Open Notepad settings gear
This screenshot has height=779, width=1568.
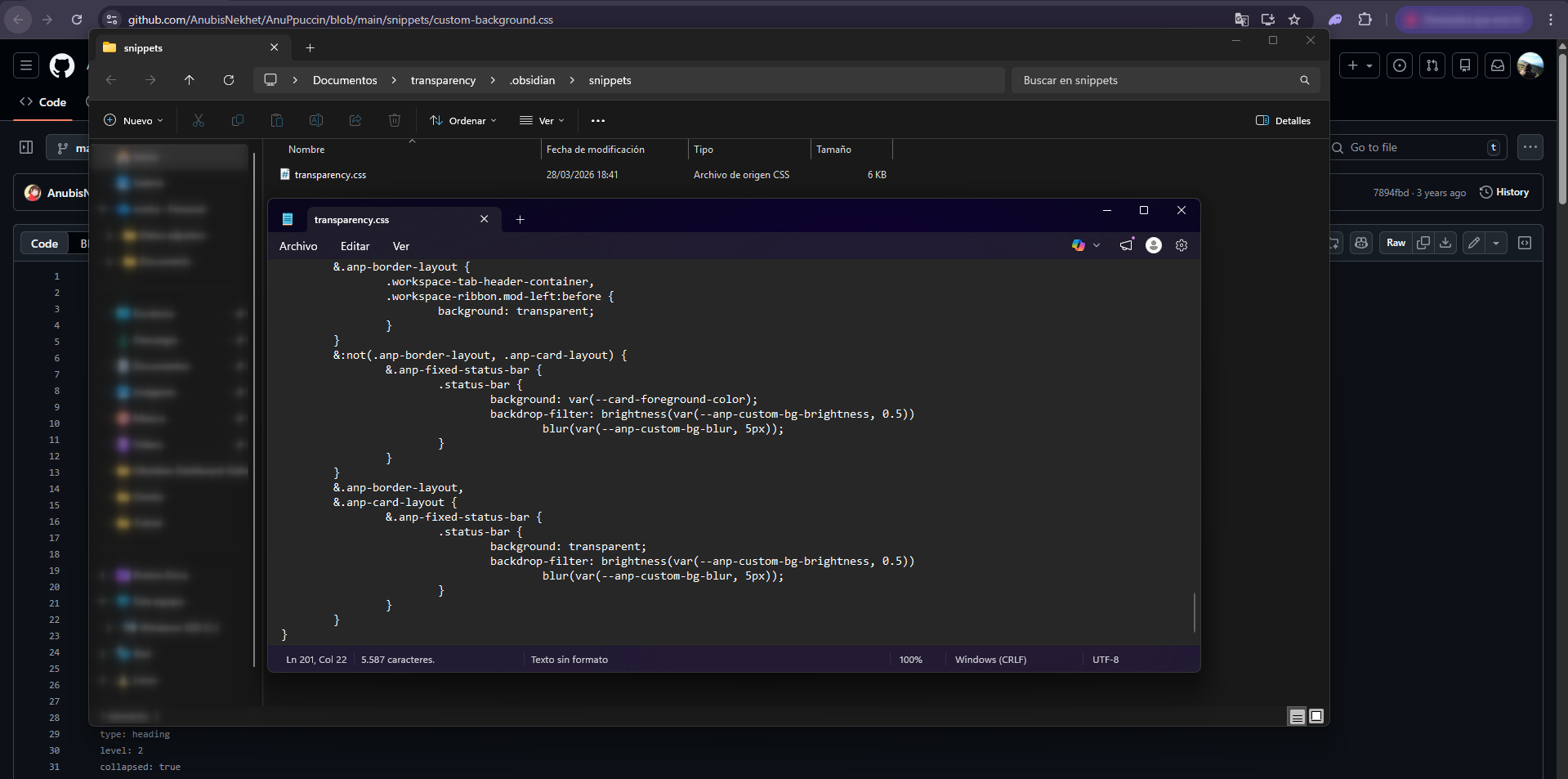pos(1181,245)
